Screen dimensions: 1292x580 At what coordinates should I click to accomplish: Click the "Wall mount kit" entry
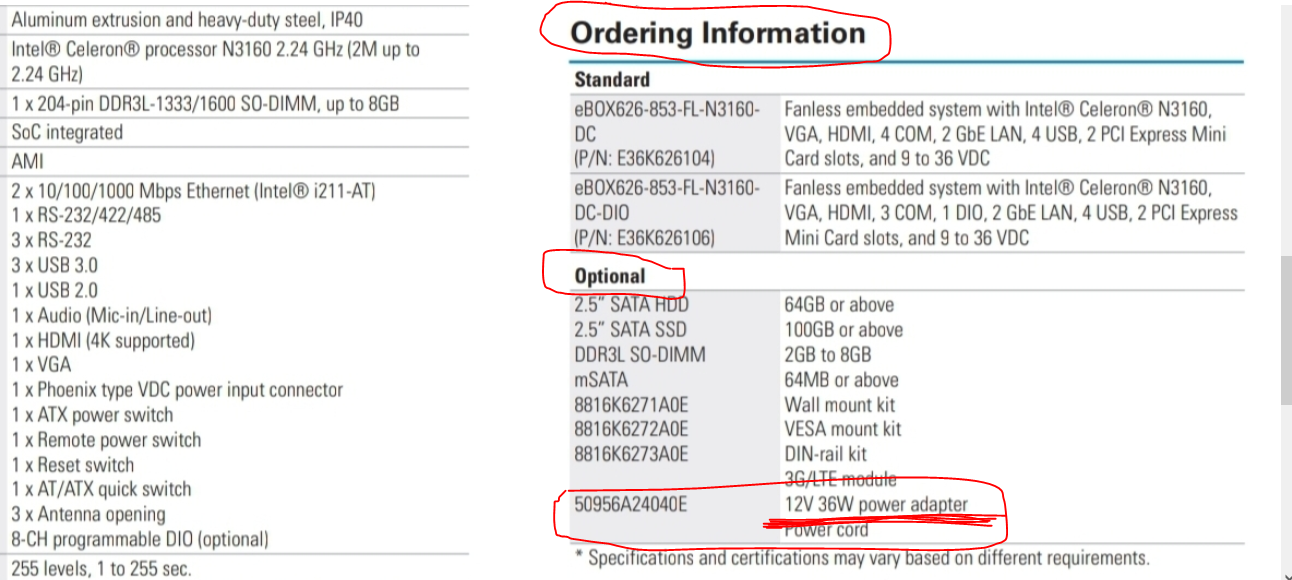click(840, 405)
